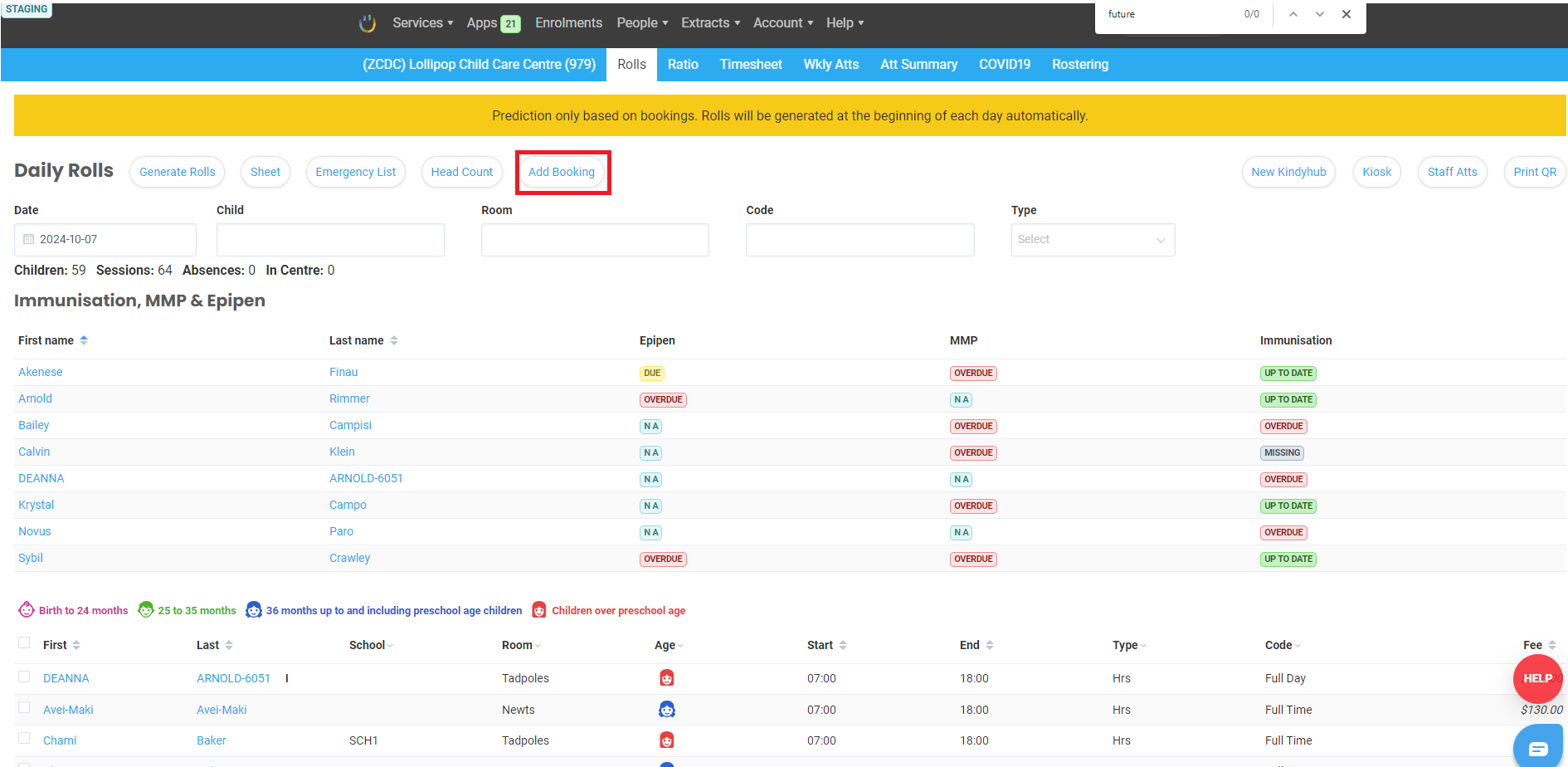The image size is (1568, 767).
Task: Expand the Account menu
Action: (x=783, y=23)
